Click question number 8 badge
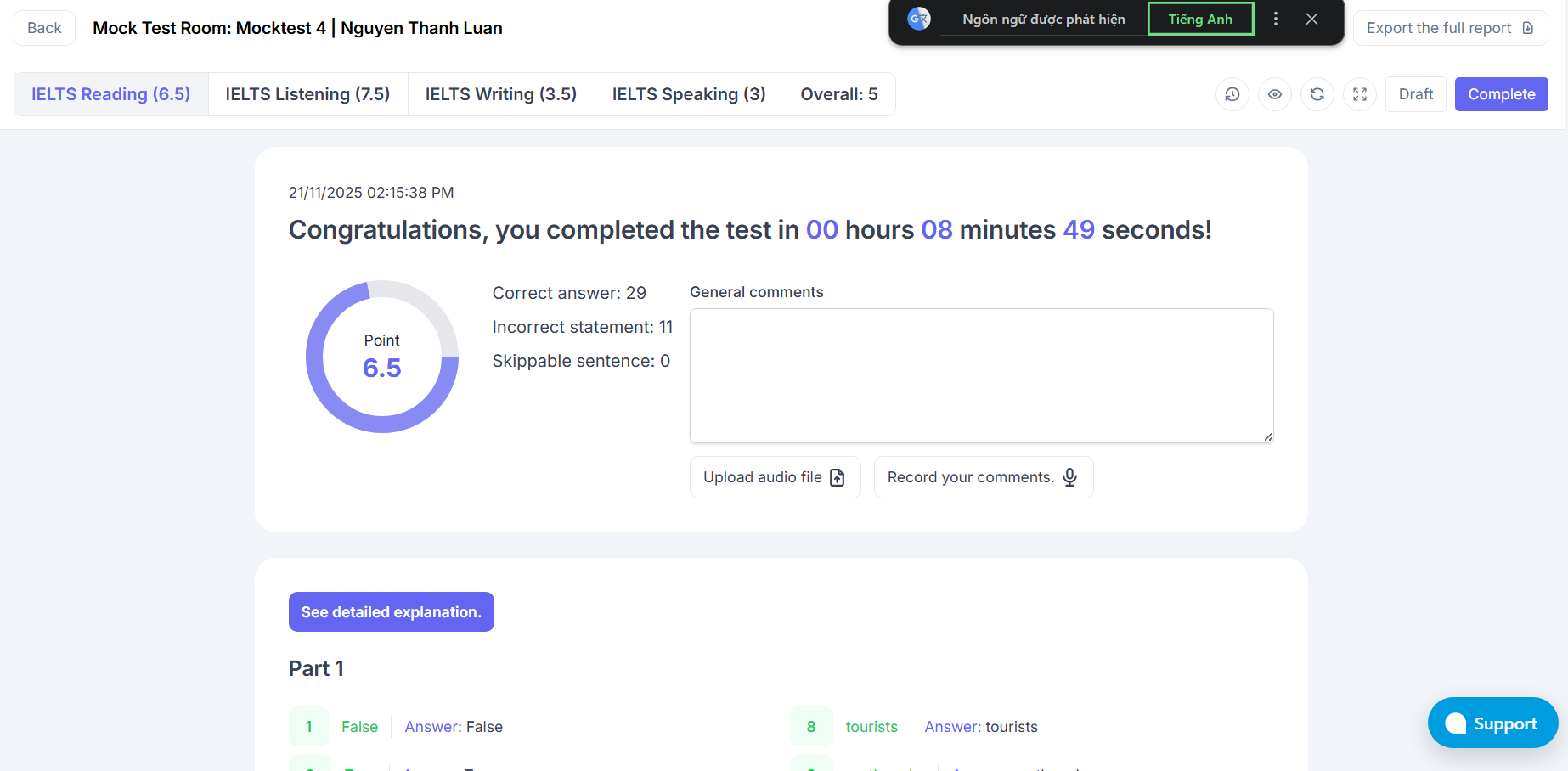 (811, 727)
